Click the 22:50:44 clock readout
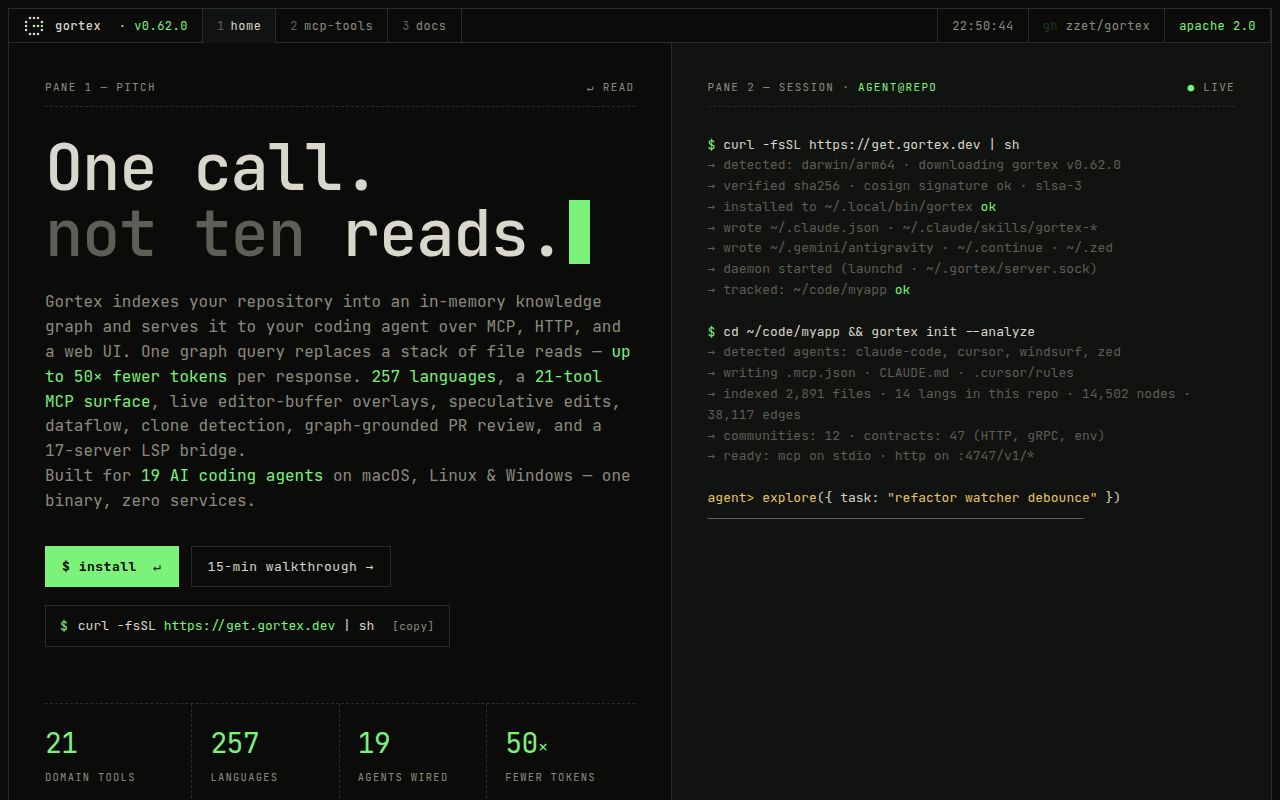Viewport: 1280px width, 800px height. coord(983,26)
